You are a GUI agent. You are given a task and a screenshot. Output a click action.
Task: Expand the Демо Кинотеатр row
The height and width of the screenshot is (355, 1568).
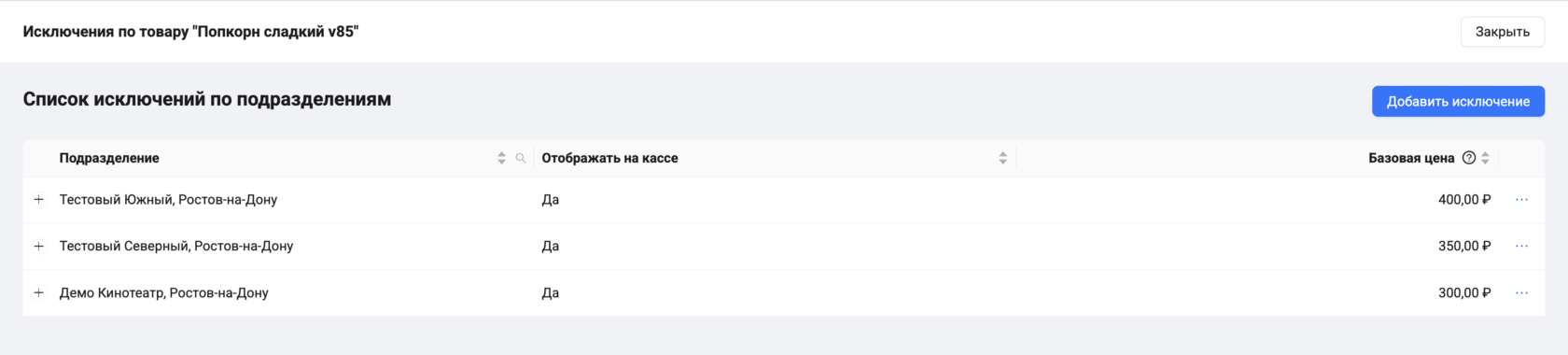pyautogui.click(x=39, y=293)
